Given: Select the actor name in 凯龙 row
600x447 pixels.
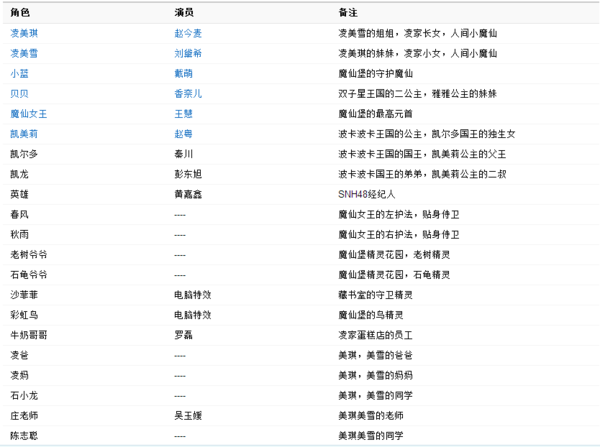Looking at the screenshot, I should (188, 174).
